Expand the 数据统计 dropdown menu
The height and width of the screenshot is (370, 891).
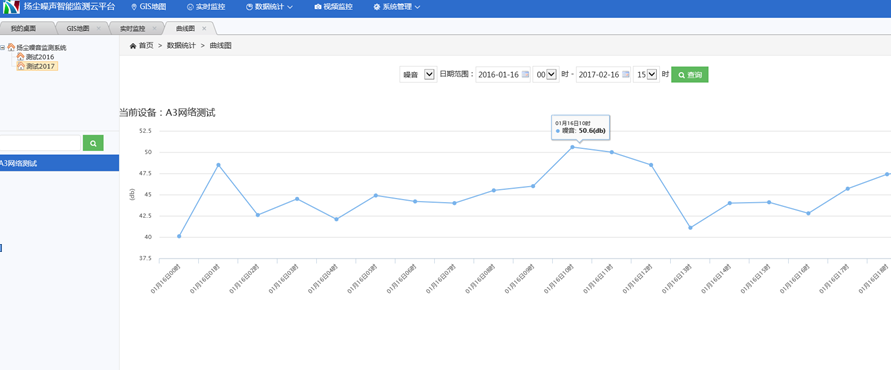[x=270, y=7]
